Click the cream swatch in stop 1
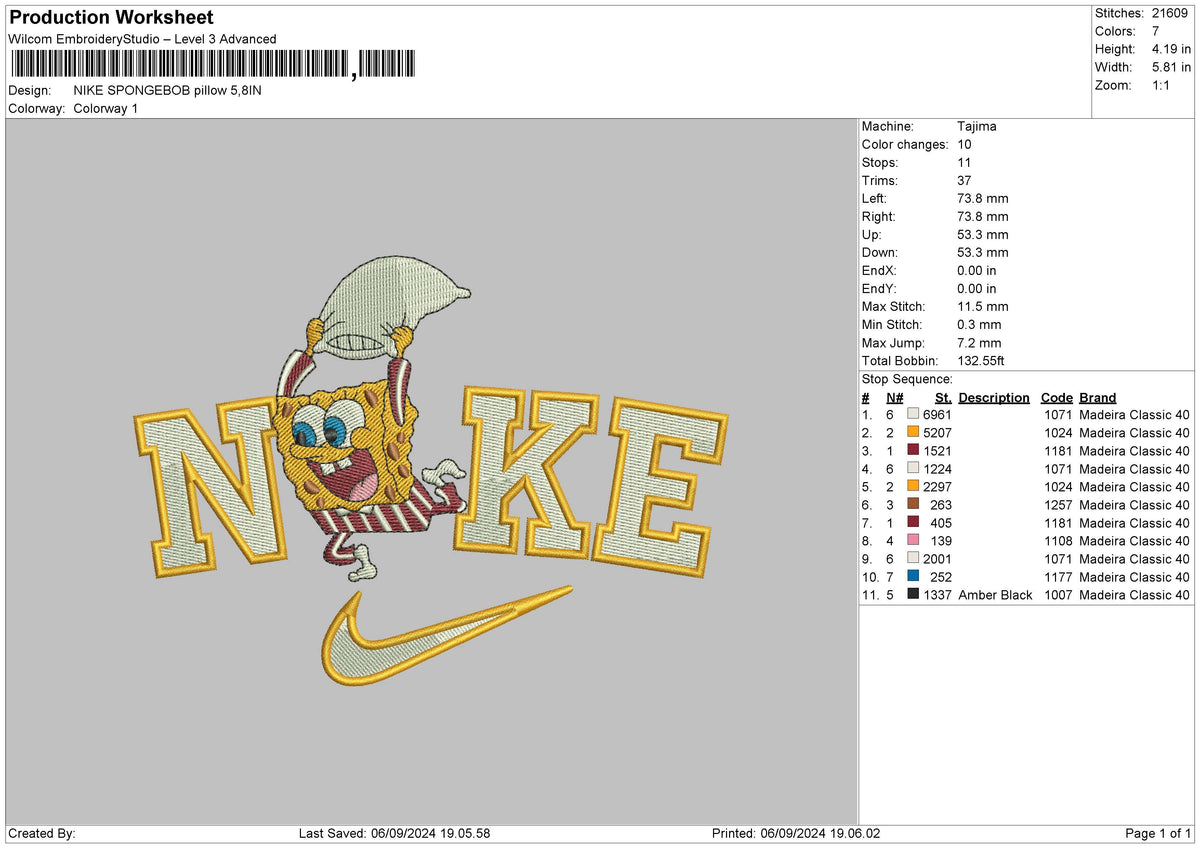1200x848 pixels. pos(913,415)
